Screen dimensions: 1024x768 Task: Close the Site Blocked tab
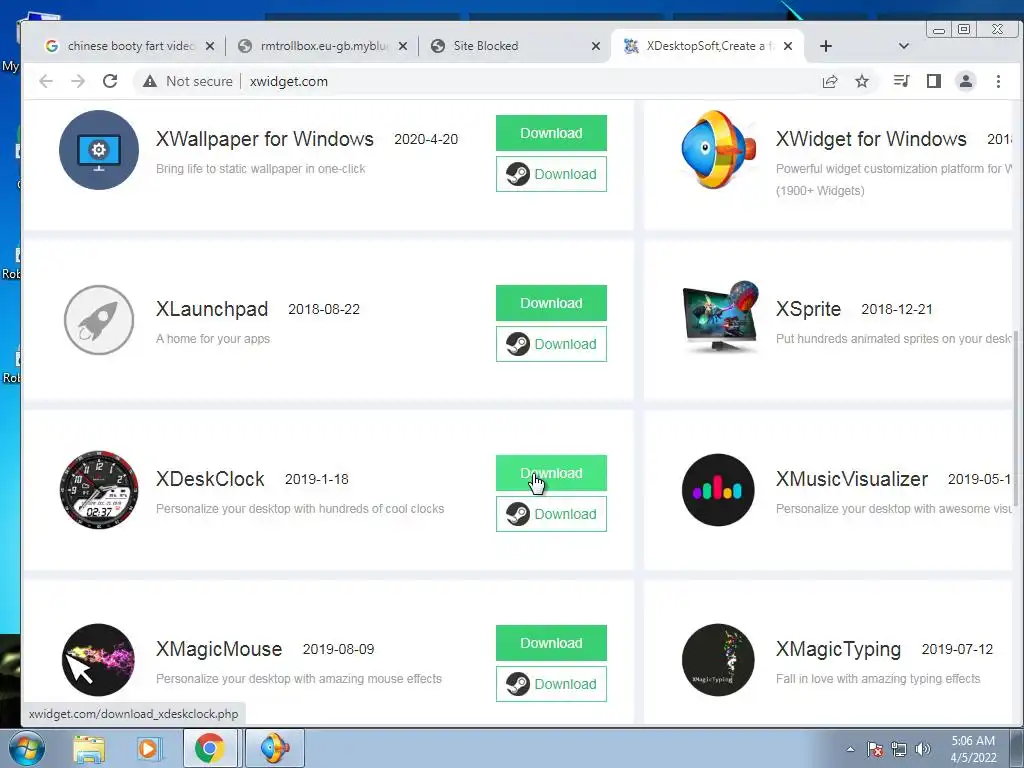click(x=596, y=46)
